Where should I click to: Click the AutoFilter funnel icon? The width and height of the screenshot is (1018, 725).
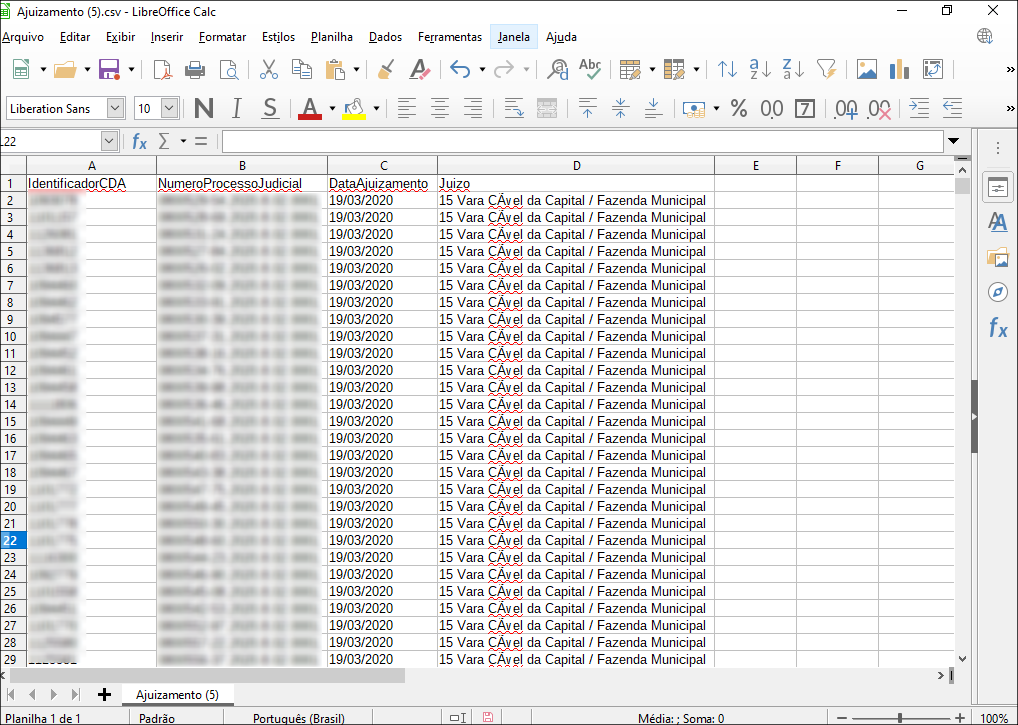[826, 70]
